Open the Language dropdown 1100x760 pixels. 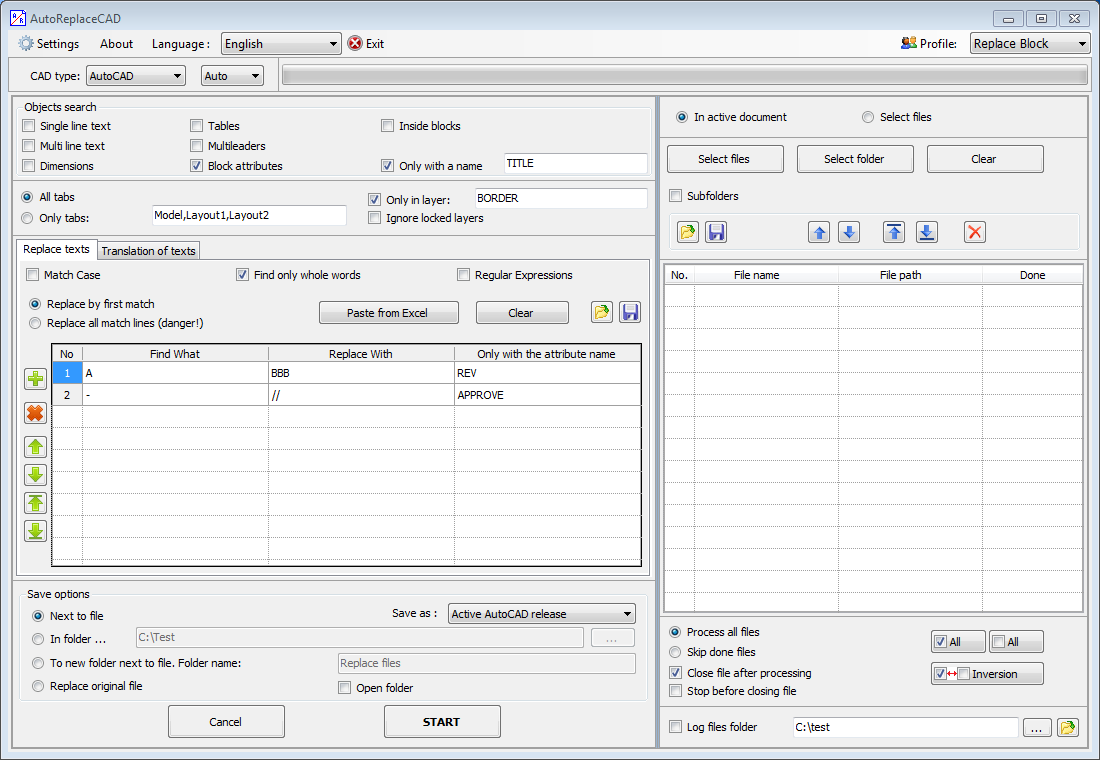281,44
